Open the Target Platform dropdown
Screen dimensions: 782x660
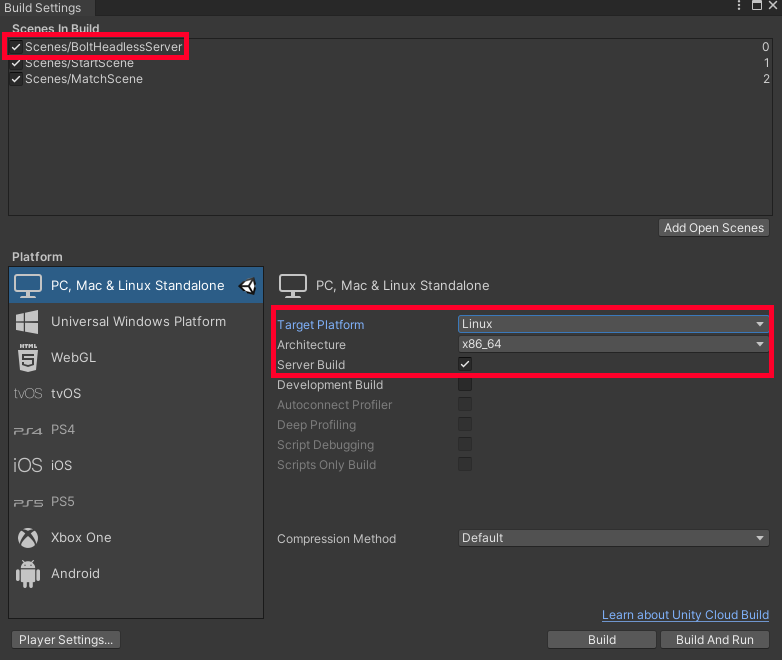click(613, 324)
